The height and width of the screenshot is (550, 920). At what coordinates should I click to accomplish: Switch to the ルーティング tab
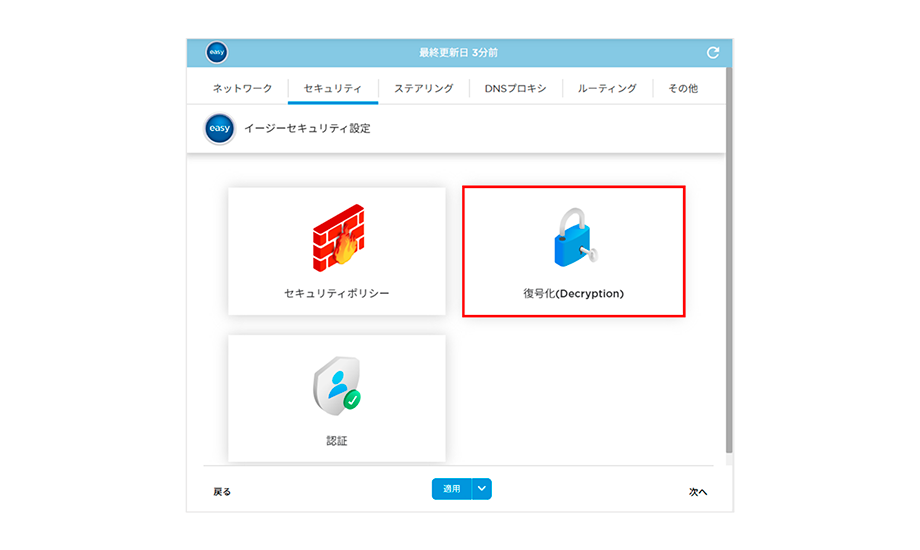click(x=607, y=89)
